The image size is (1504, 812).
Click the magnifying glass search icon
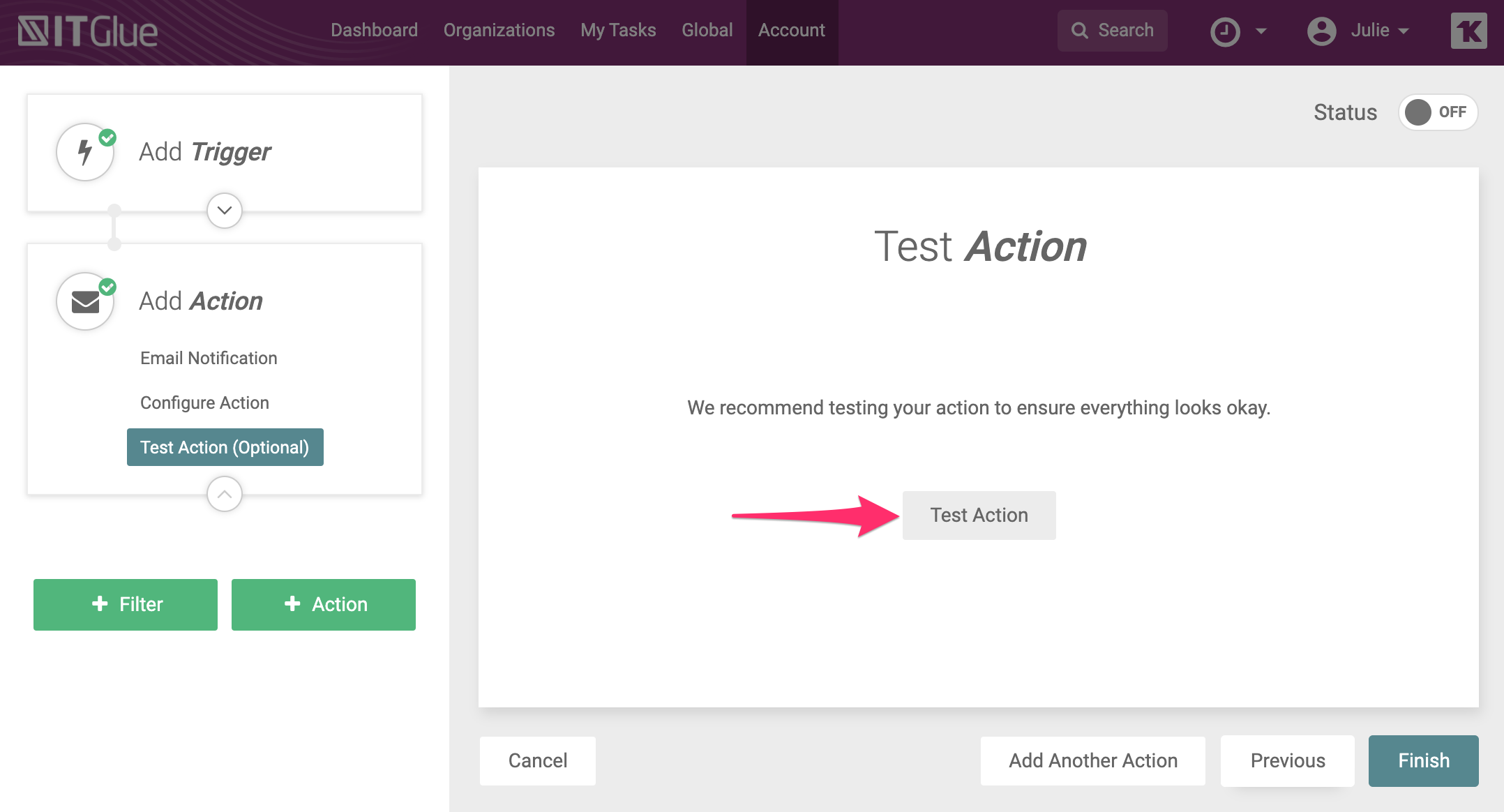(x=1079, y=31)
